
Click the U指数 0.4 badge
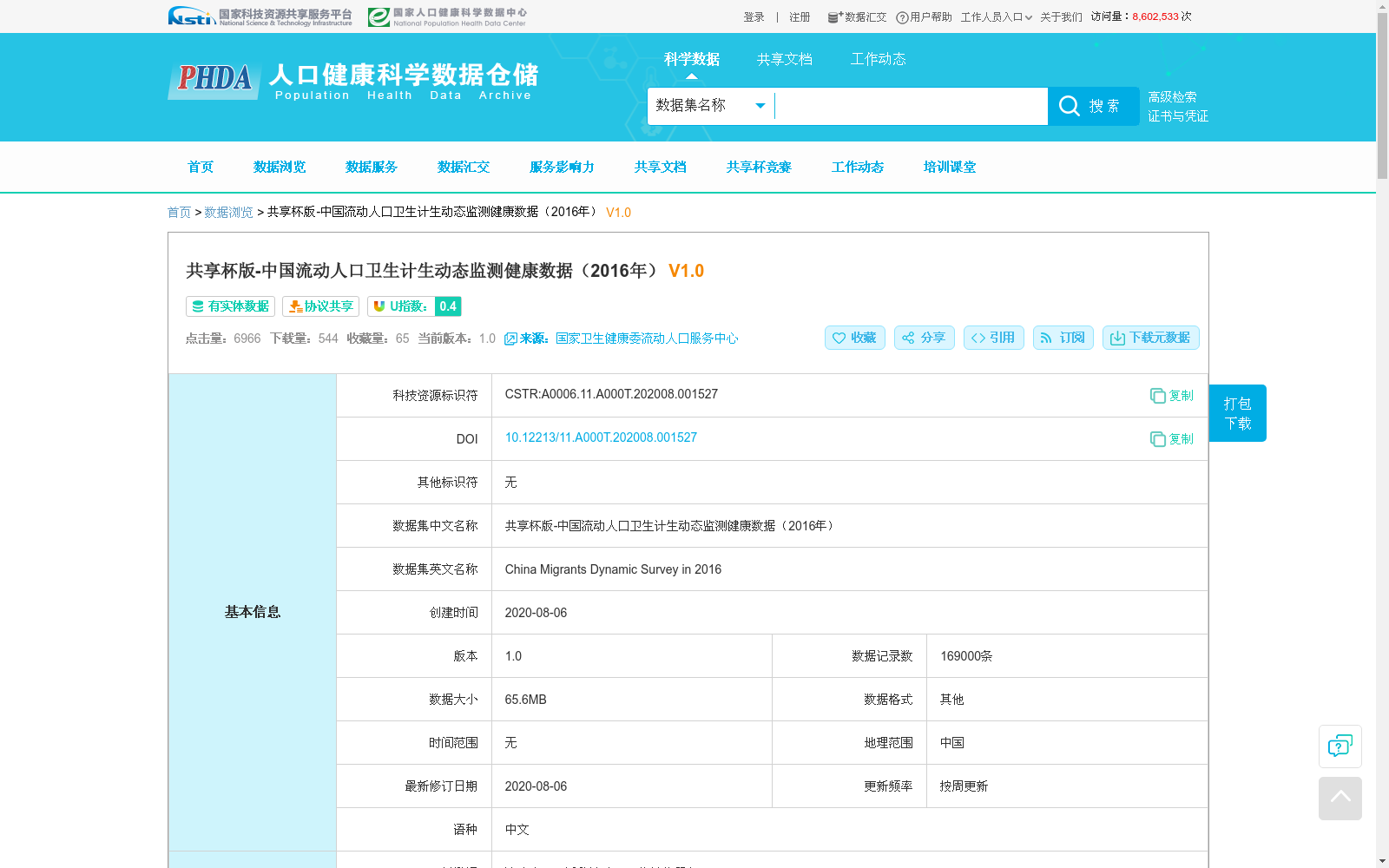click(414, 306)
